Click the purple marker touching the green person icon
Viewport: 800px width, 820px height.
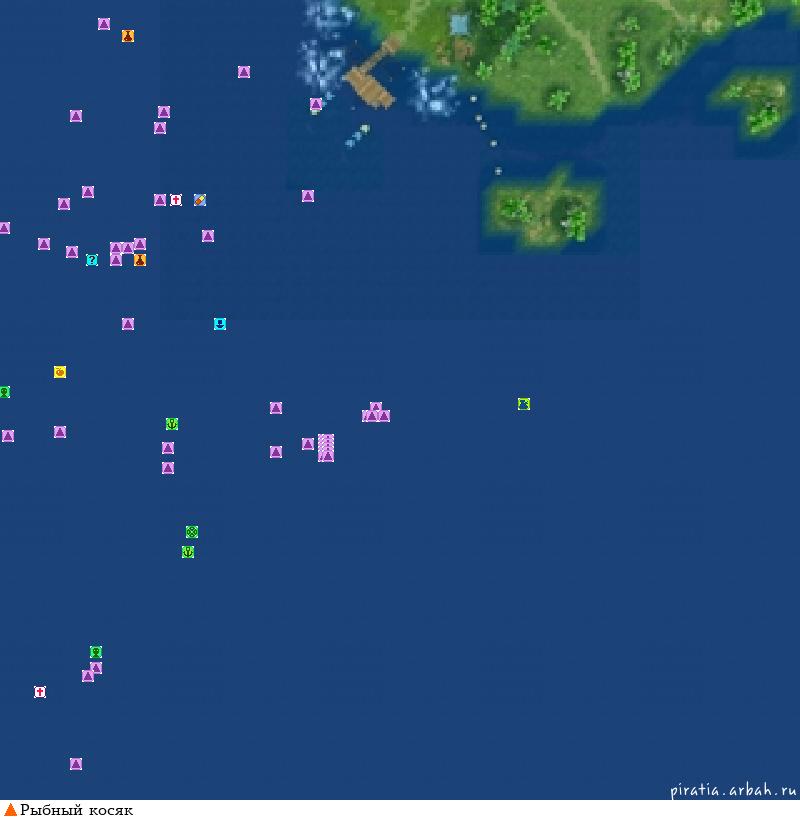tap(96, 668)
